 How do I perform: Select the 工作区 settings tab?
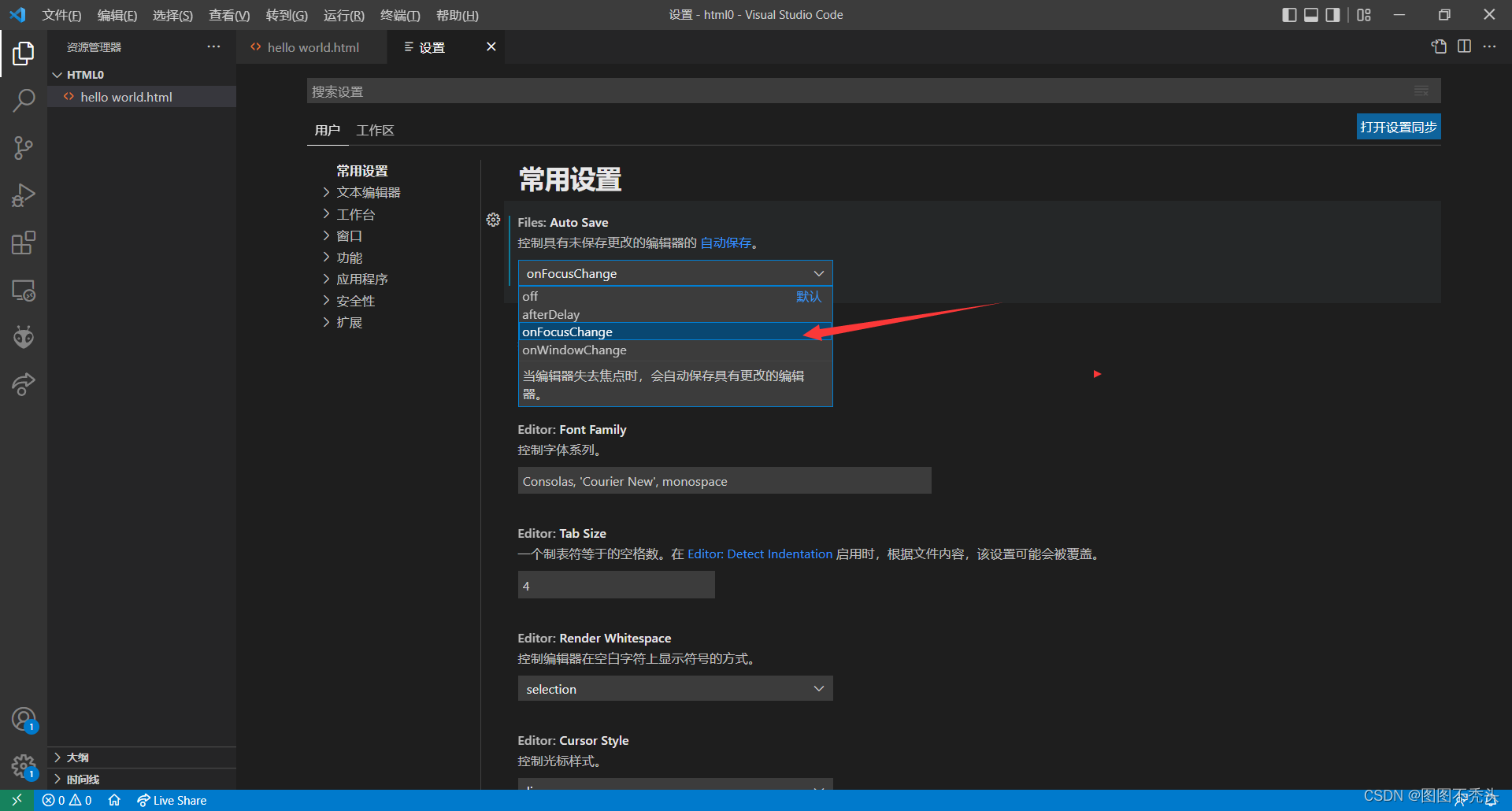point(375,130)
